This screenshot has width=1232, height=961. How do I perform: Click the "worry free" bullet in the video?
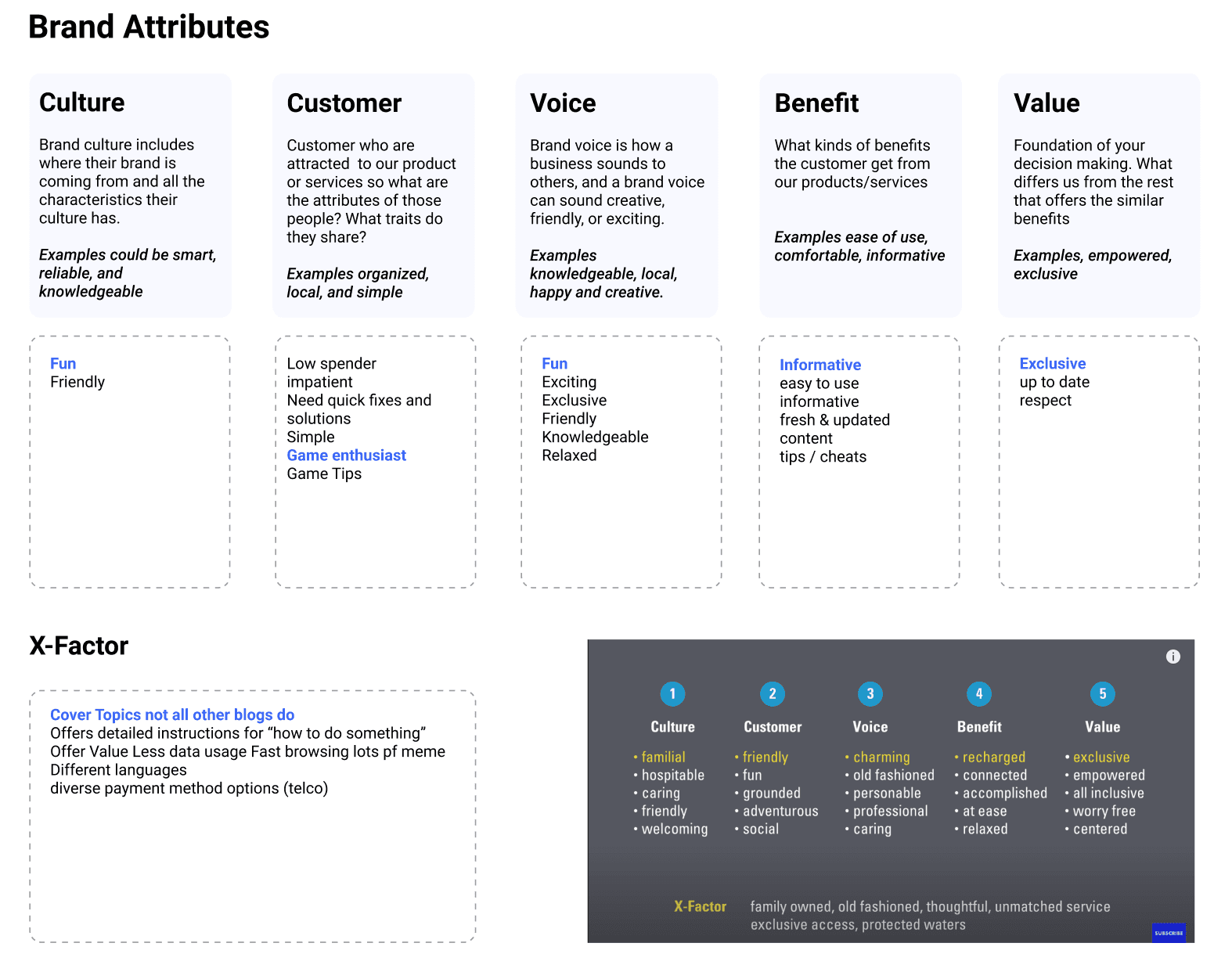point(1104,811)
